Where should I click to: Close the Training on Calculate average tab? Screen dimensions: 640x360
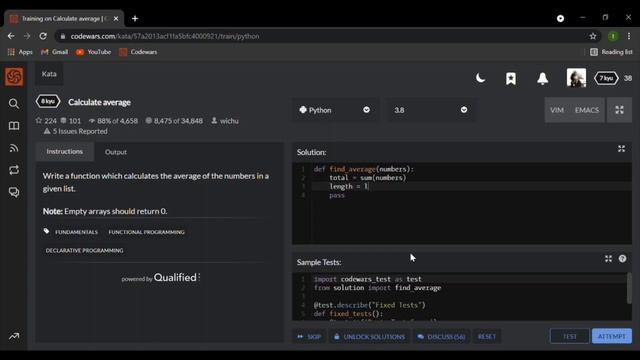point(116,18)
